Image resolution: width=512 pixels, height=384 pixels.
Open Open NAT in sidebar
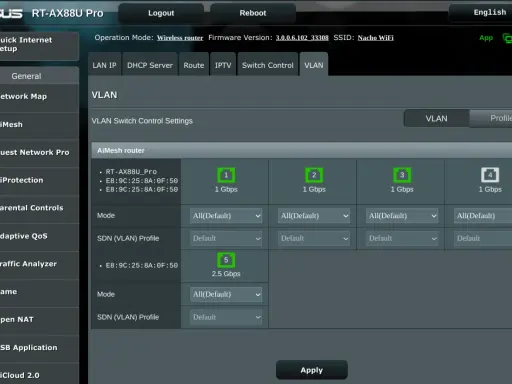[39, 320]
